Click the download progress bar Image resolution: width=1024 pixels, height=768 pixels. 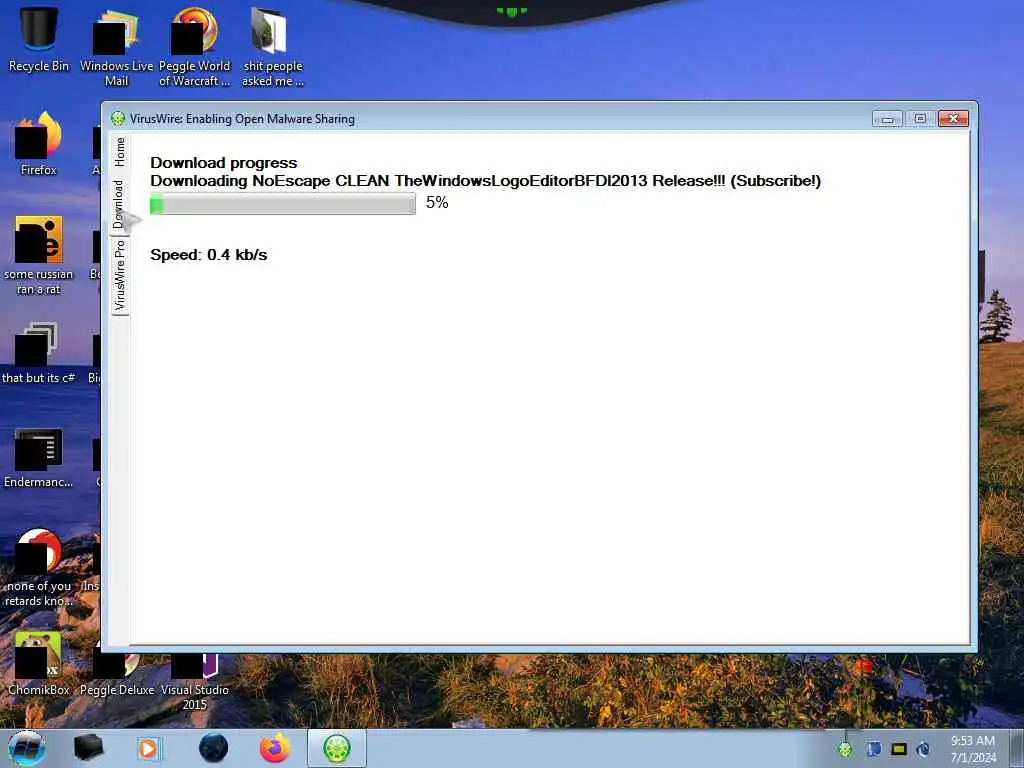click(283, 203)
